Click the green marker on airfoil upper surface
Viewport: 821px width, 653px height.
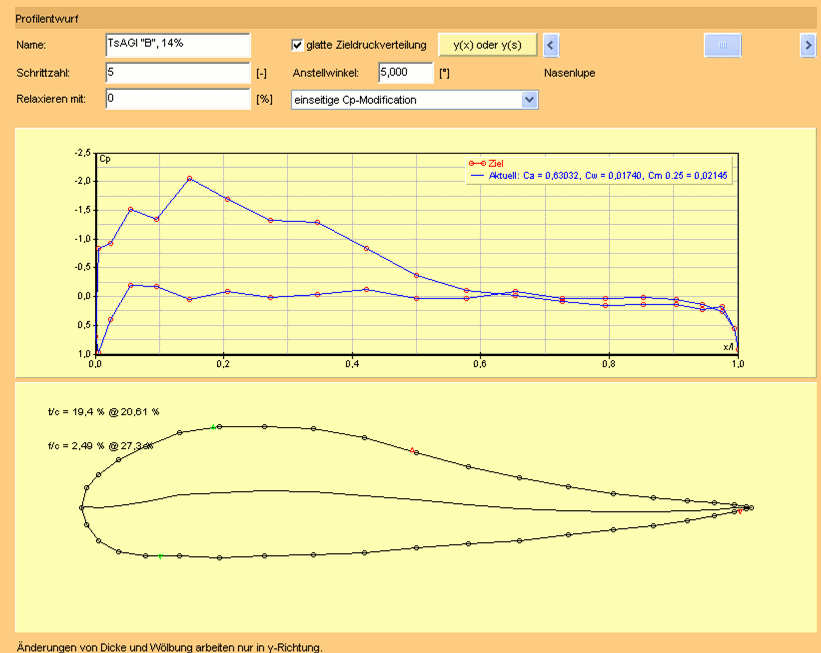click(x=214, y=427)
